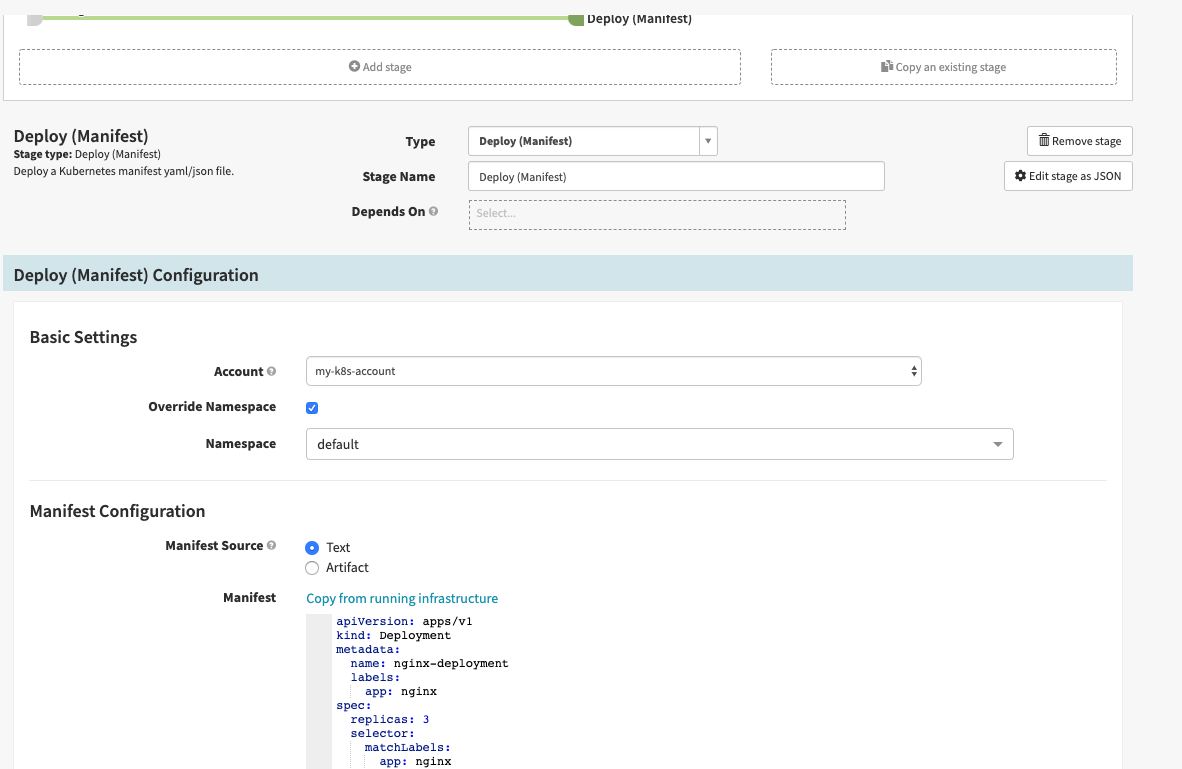Click Copy from running infrastructure link
This screenshot has width=1182, height=769.
pos(402,598)
